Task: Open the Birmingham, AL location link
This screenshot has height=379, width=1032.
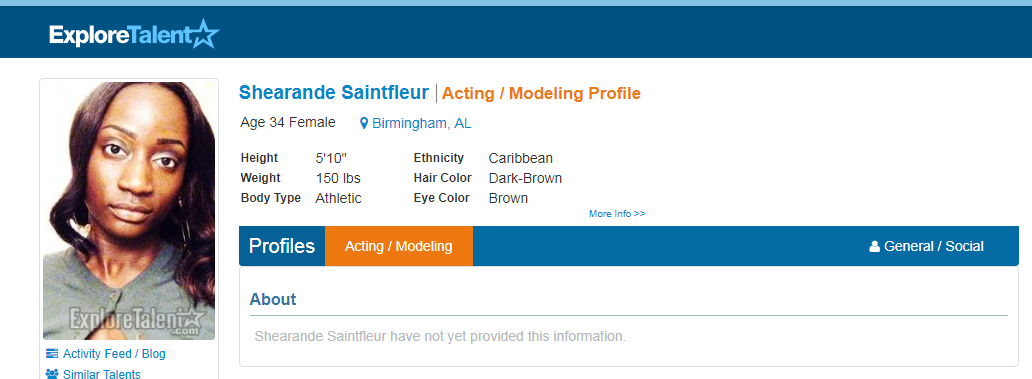Action: tap(422, 124)
